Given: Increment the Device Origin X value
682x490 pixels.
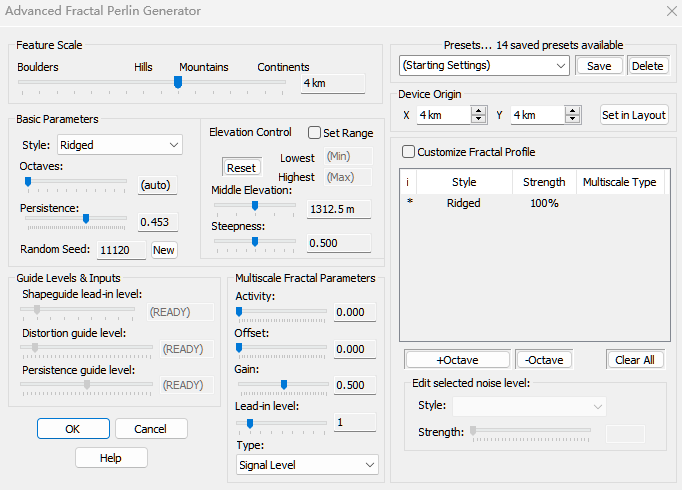Looking at the screenshot, I should (x=479, y=110).
